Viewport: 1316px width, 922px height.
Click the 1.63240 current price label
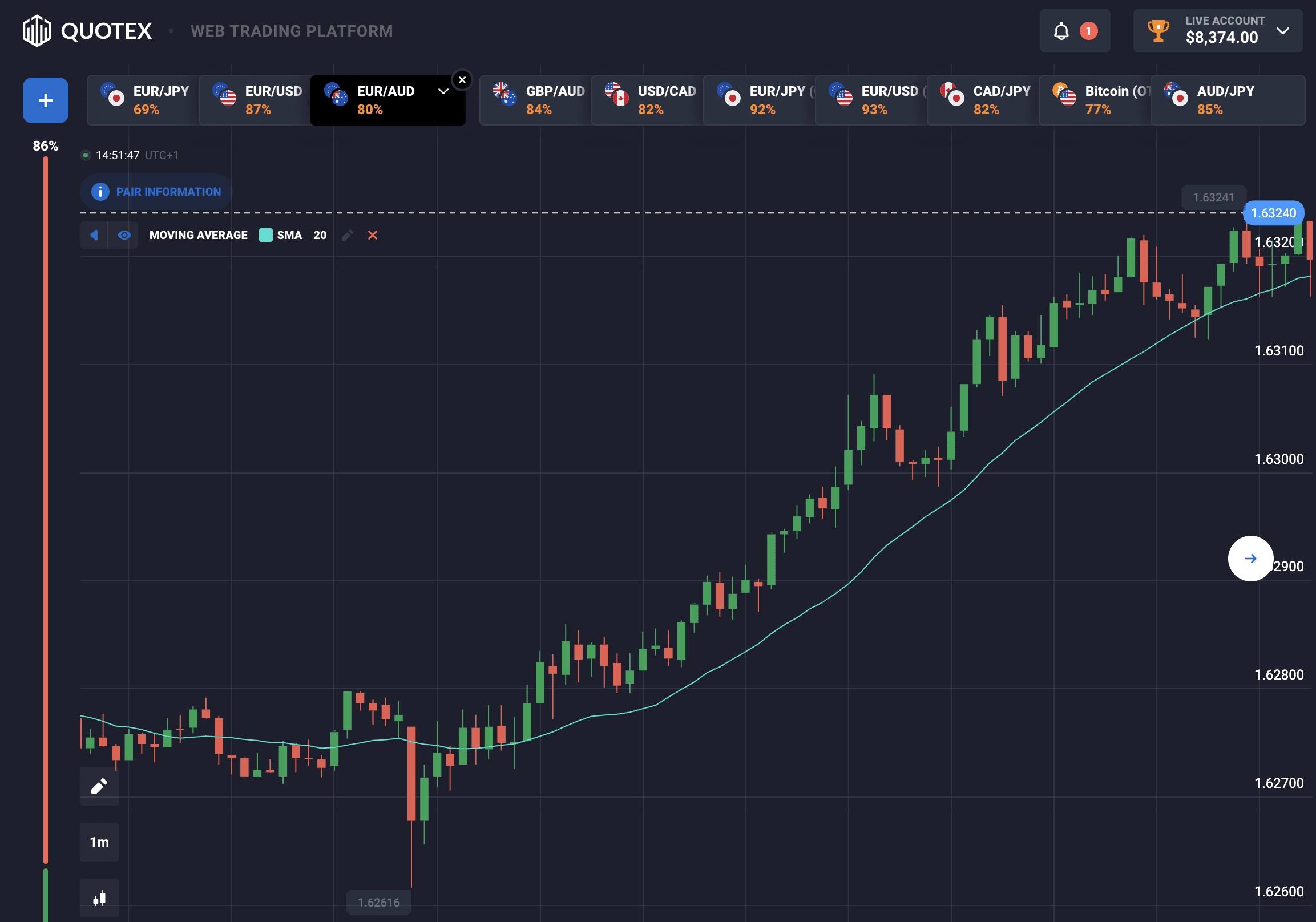pyautogui.click(x=1273, y=213)
